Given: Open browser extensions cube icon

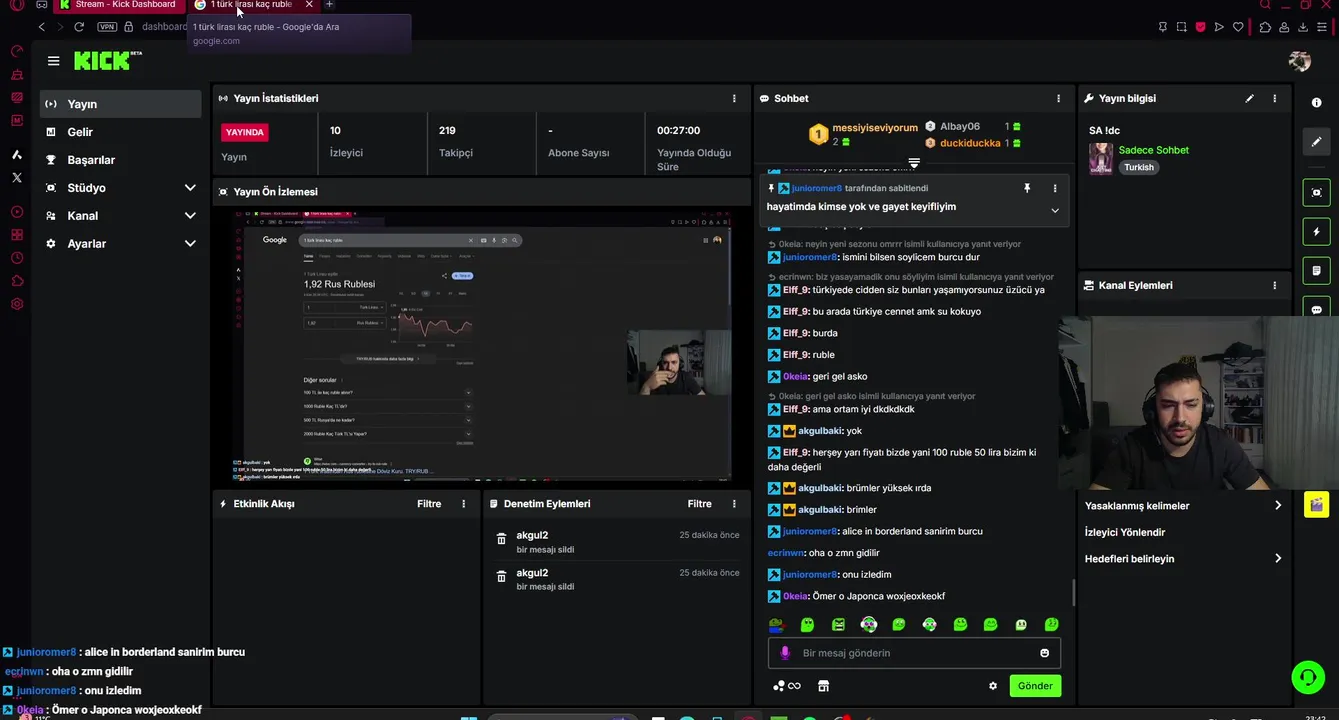Looking at the screenshot, I should (1265, 27).
